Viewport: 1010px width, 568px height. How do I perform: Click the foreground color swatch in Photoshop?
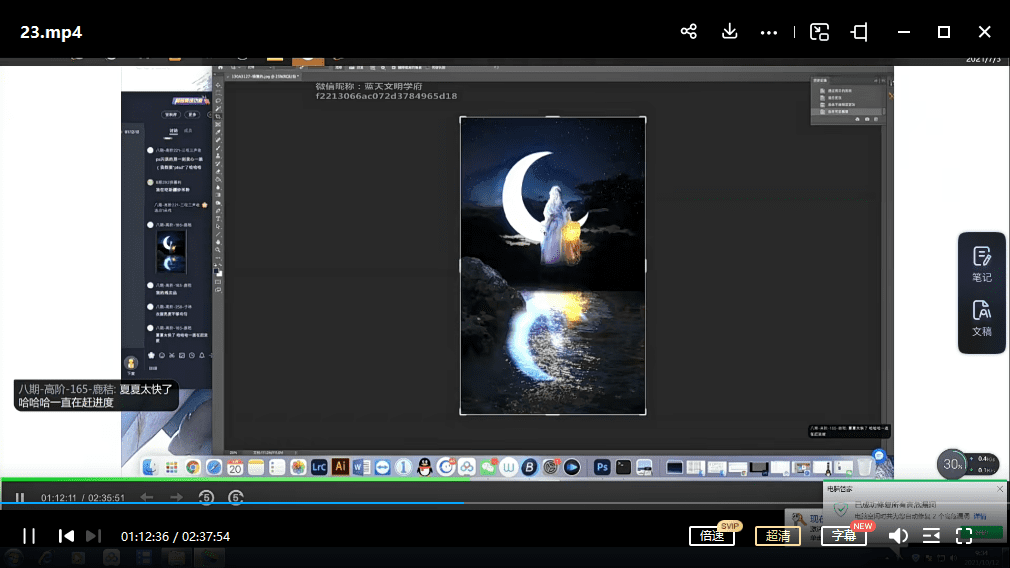tap(217, 270)
